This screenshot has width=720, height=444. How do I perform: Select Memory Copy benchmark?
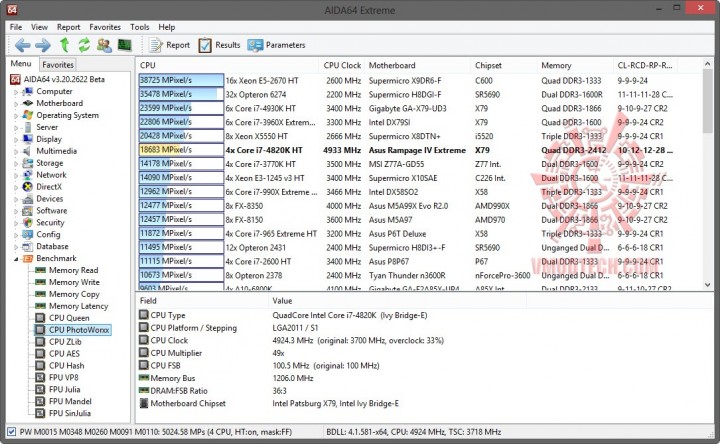pyautogui.click(x=74, y=294)
